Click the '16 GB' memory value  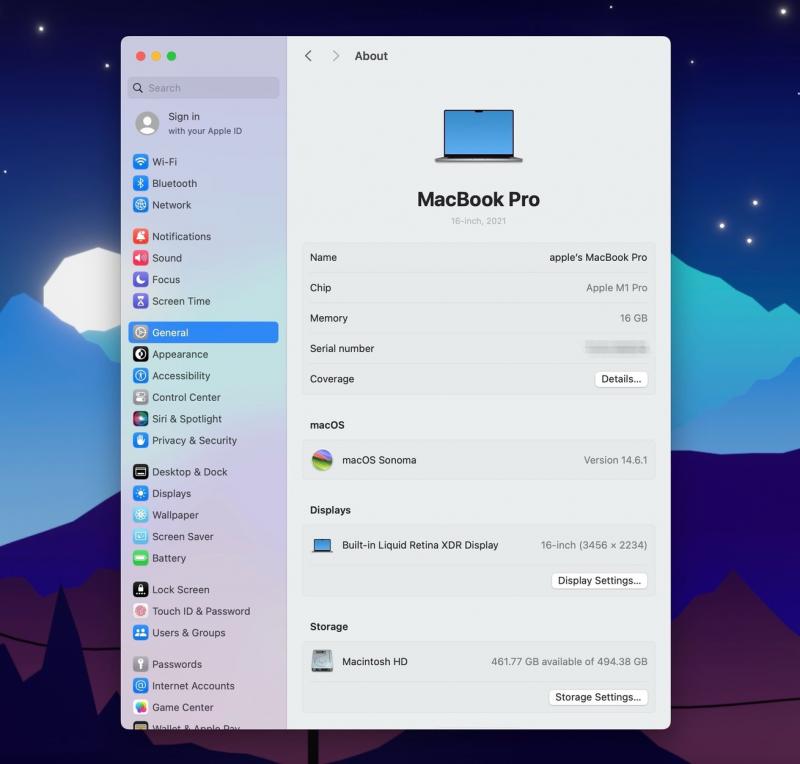[x=633, y=318]
